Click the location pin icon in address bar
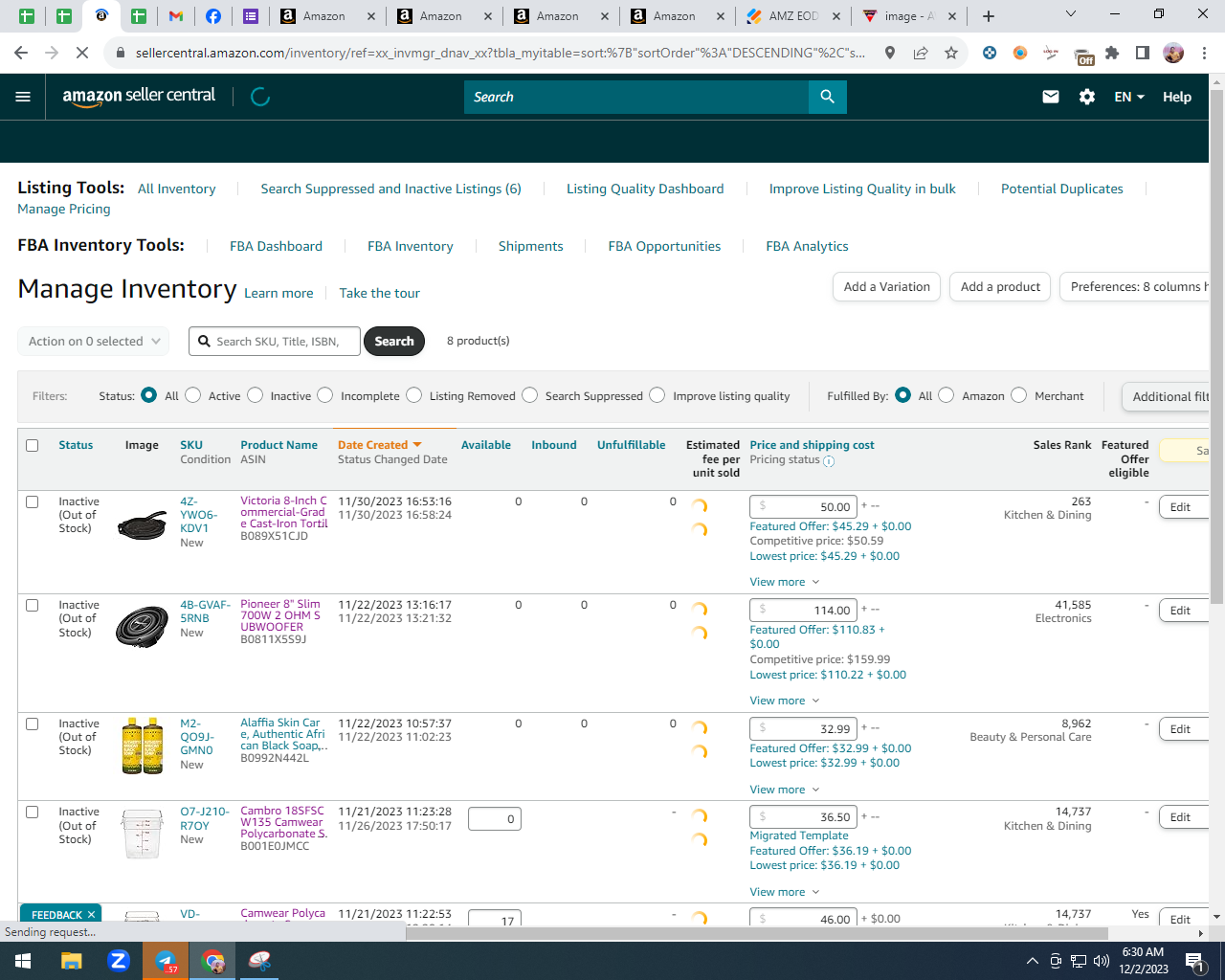This screenshot has width=1225, height=980. (x=890, y=53)
